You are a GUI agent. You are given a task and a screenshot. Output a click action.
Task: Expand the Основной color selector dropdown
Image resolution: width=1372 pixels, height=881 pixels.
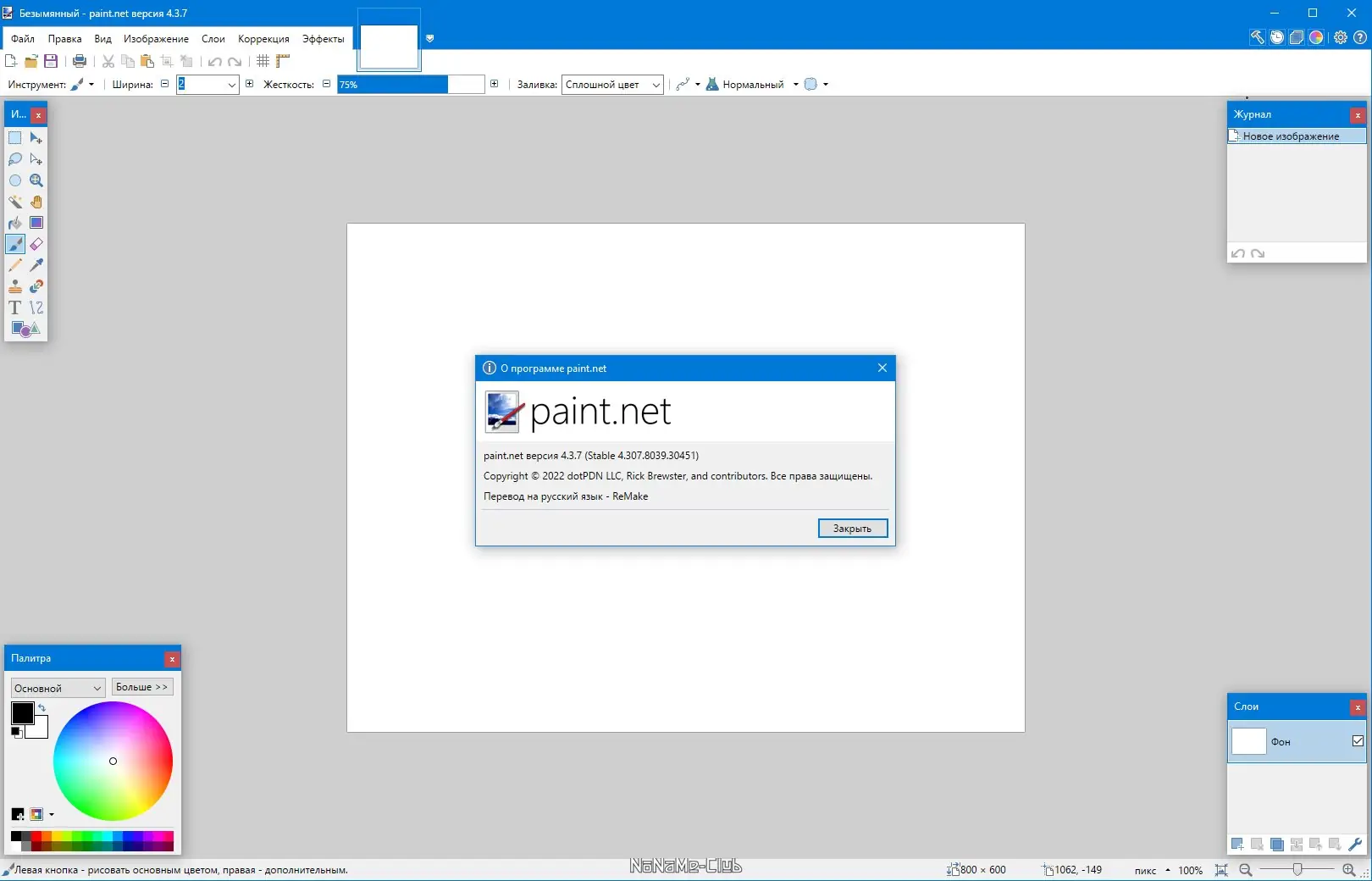(58, 688)
